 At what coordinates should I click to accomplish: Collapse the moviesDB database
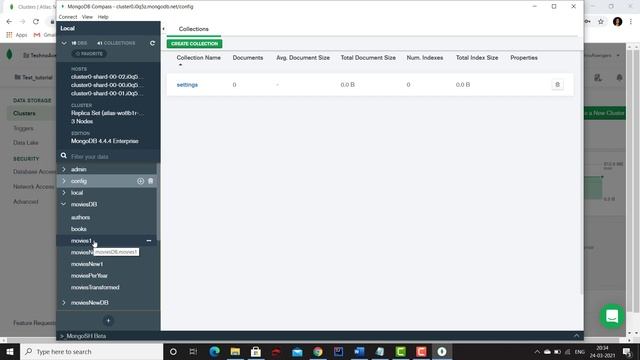(64, 204)
